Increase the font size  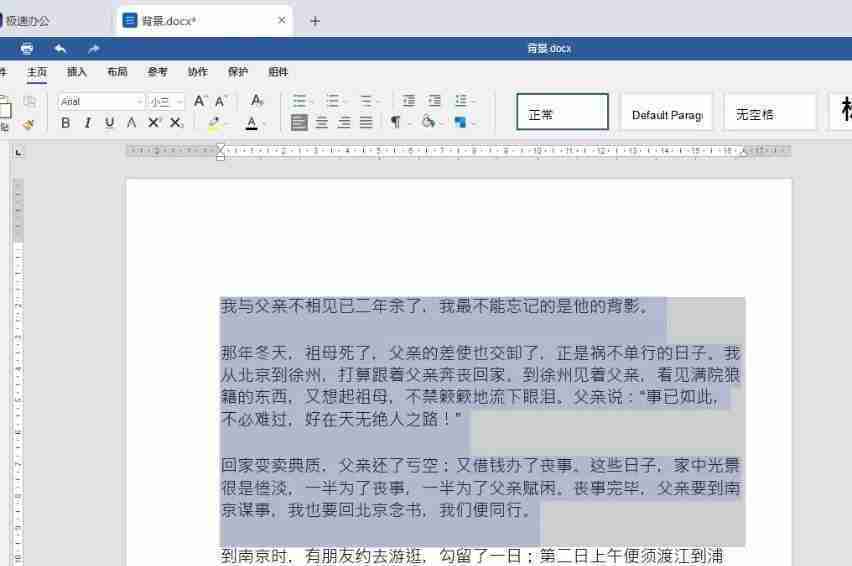200,101
